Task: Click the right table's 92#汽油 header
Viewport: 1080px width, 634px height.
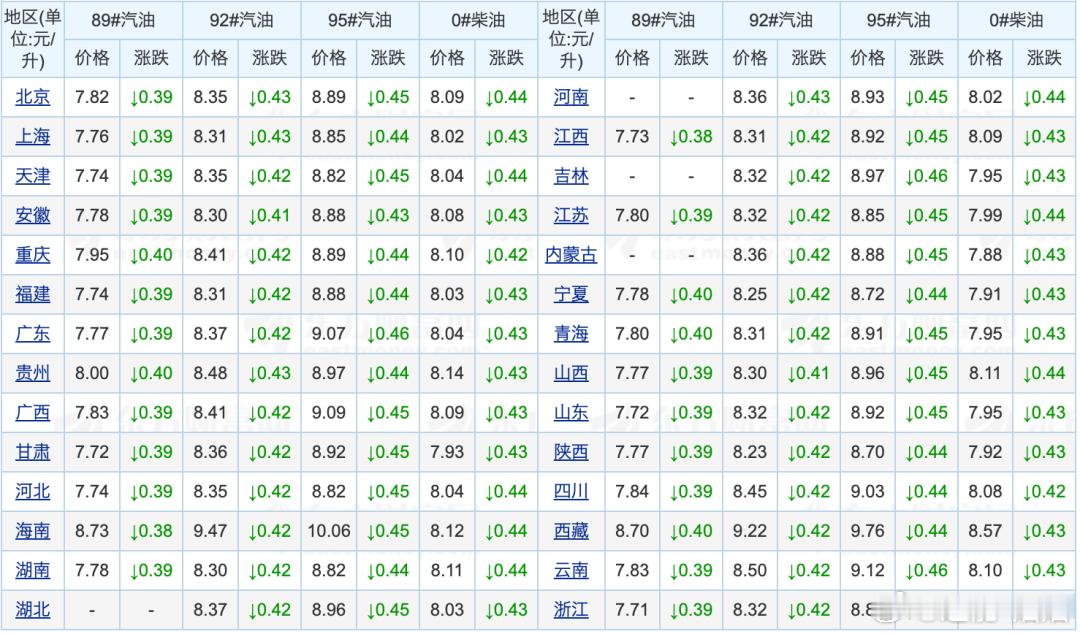Action: 781,20
